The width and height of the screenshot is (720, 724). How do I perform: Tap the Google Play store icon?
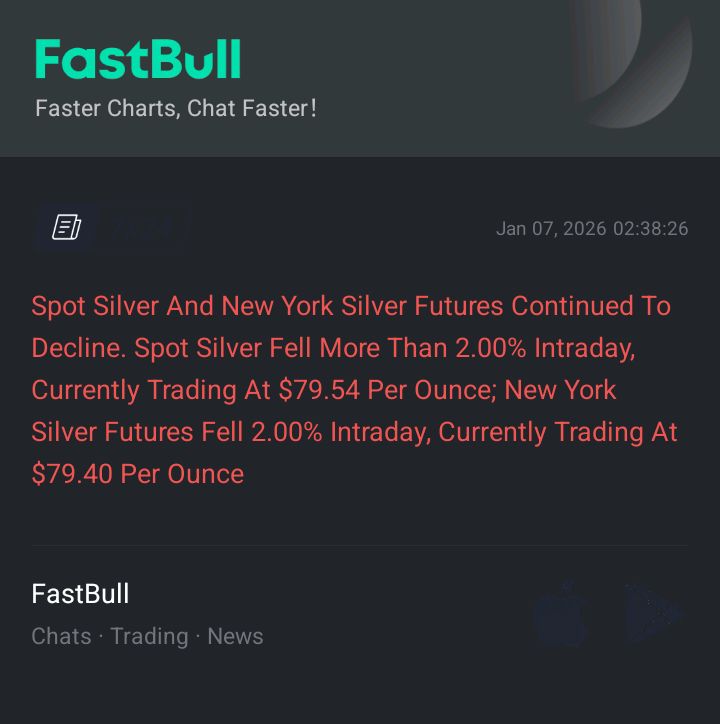[653, 613]
